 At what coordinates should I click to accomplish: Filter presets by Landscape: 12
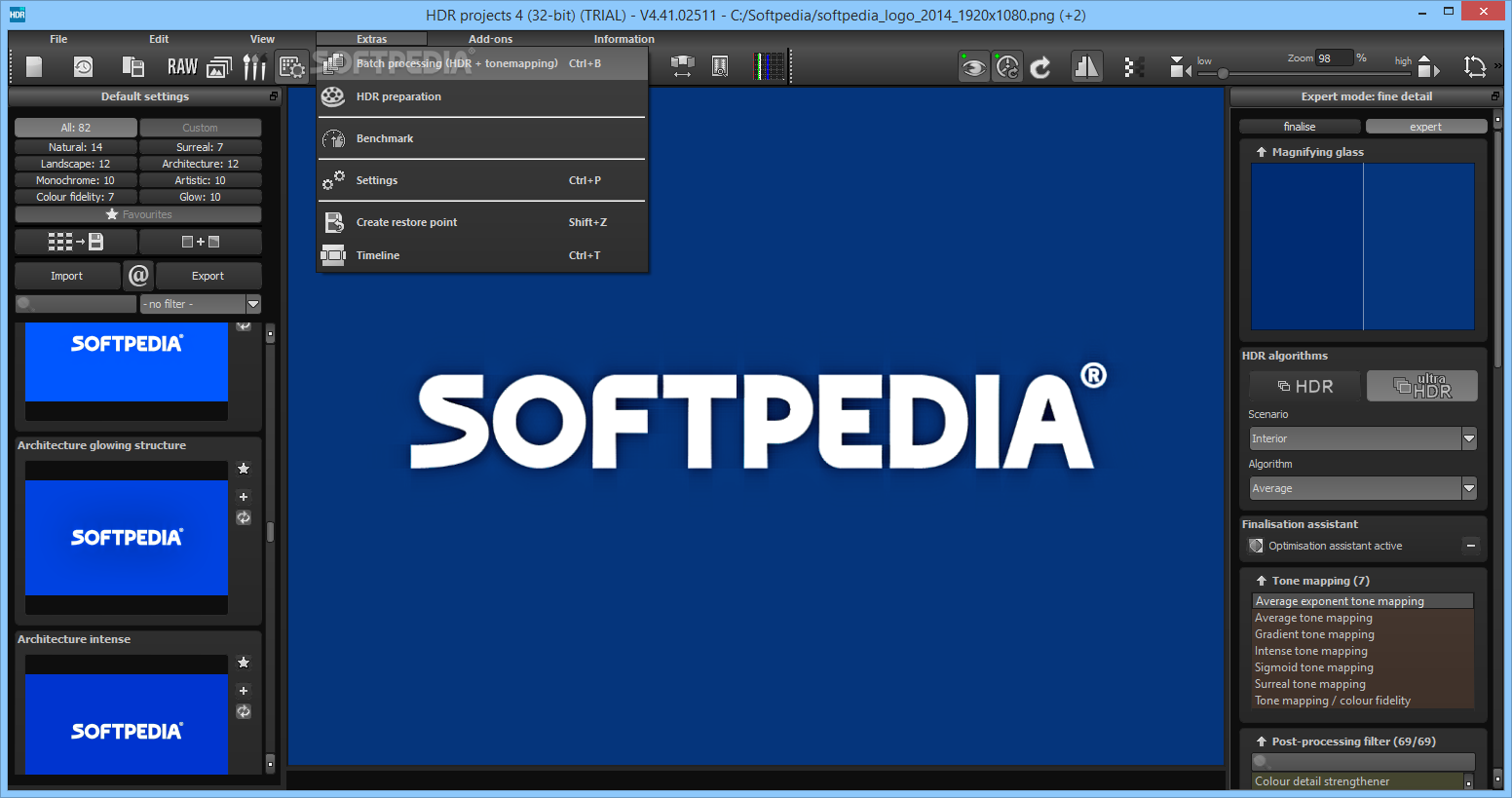pyautogui.click(x=76, y=164)
